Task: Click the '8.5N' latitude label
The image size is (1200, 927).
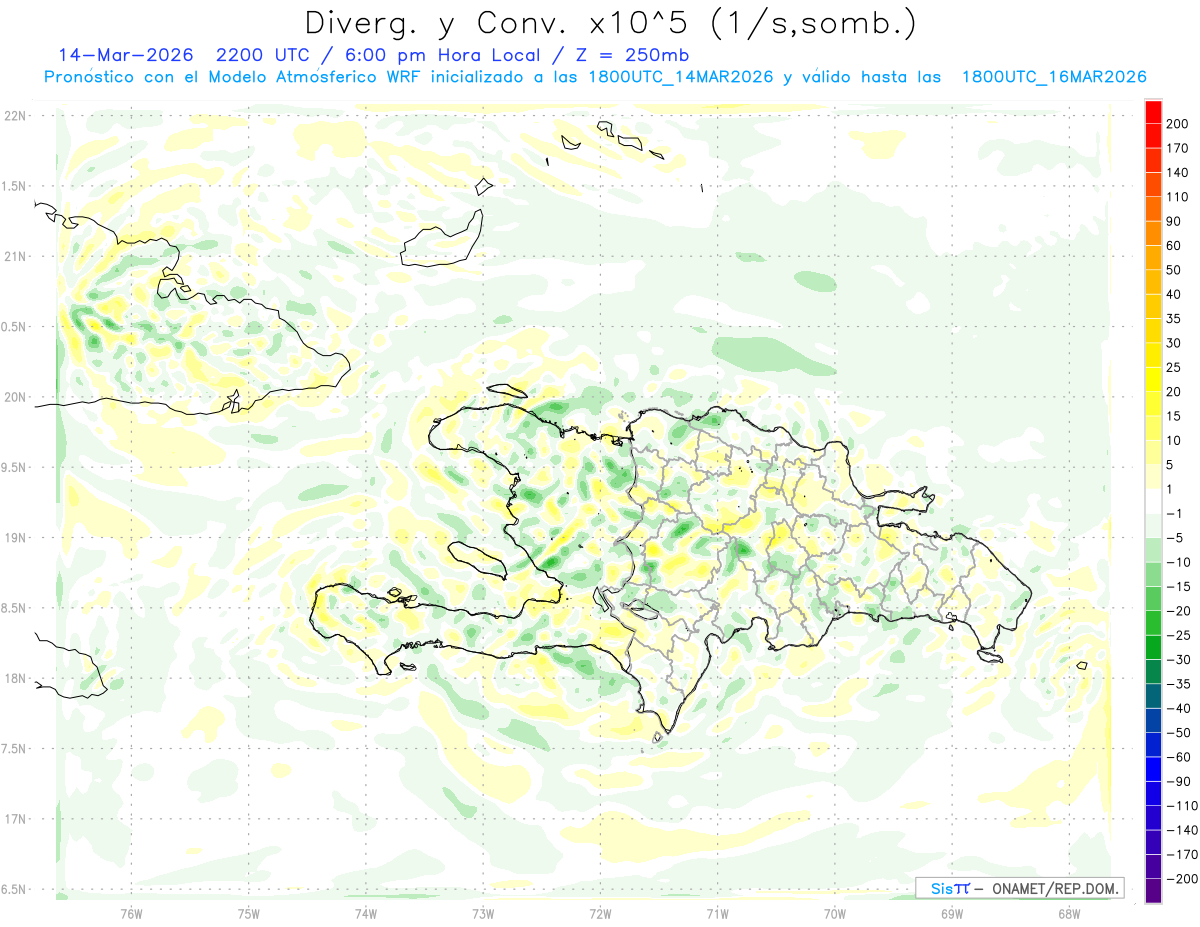Action: point(14,608)
